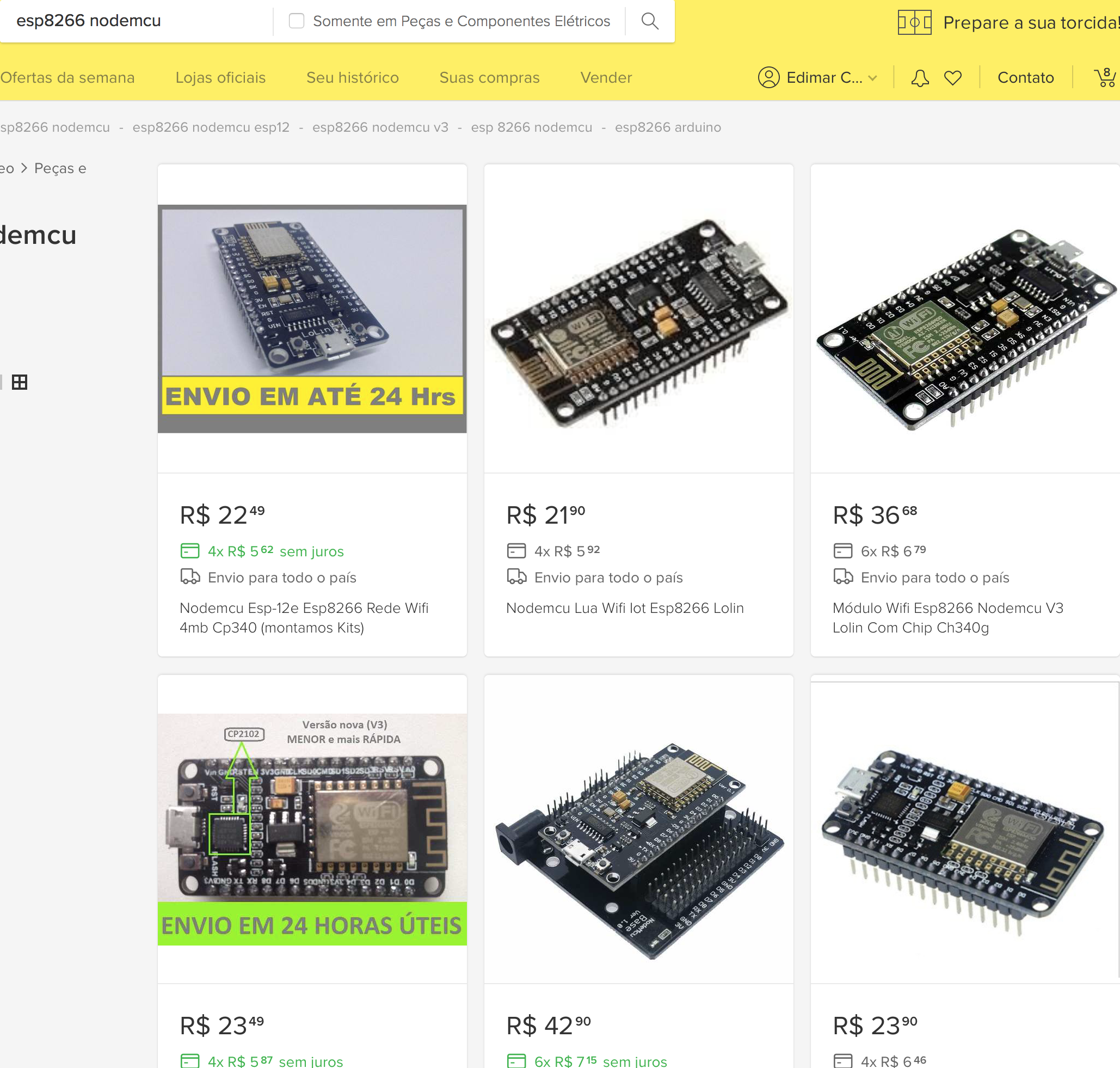
Task: Click price R$ 42,90
Action: [549, 1026]
